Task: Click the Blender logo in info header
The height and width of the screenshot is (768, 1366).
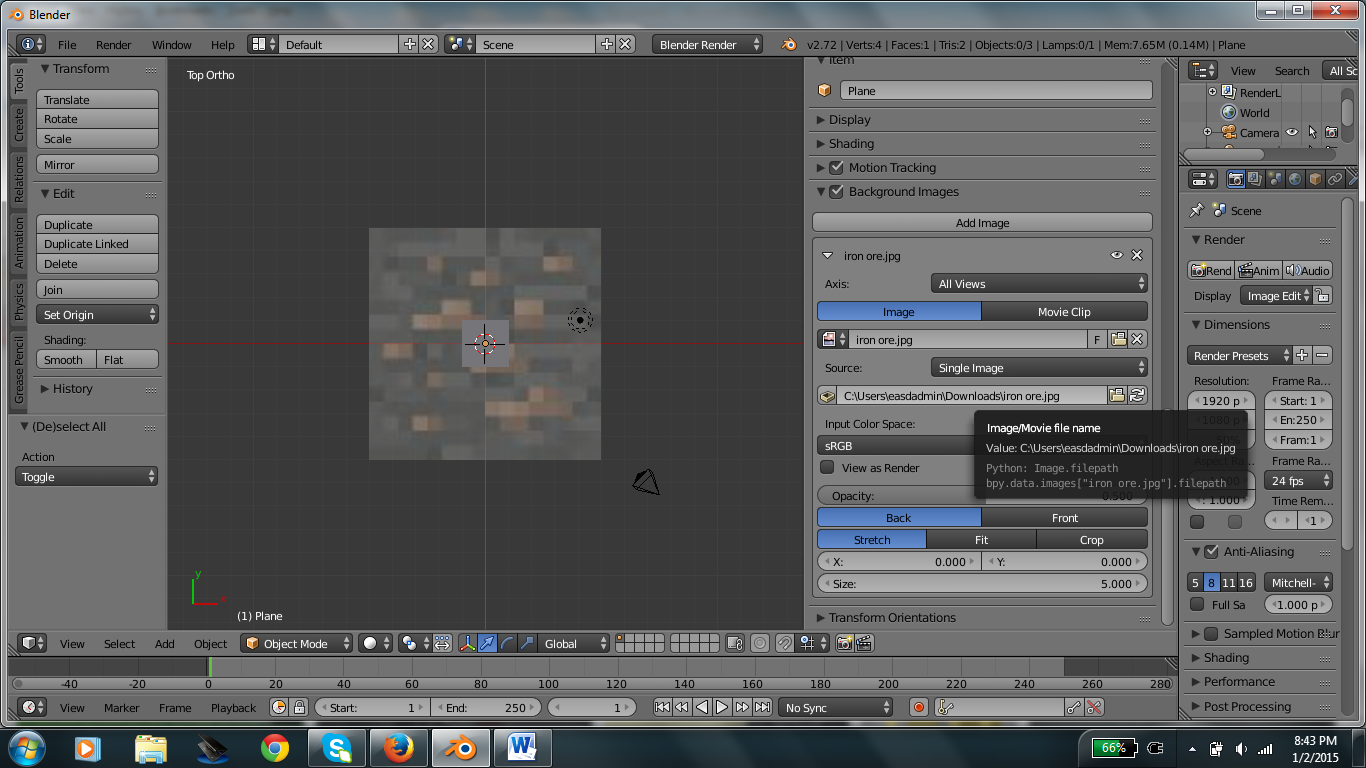Action: [789, 44]
